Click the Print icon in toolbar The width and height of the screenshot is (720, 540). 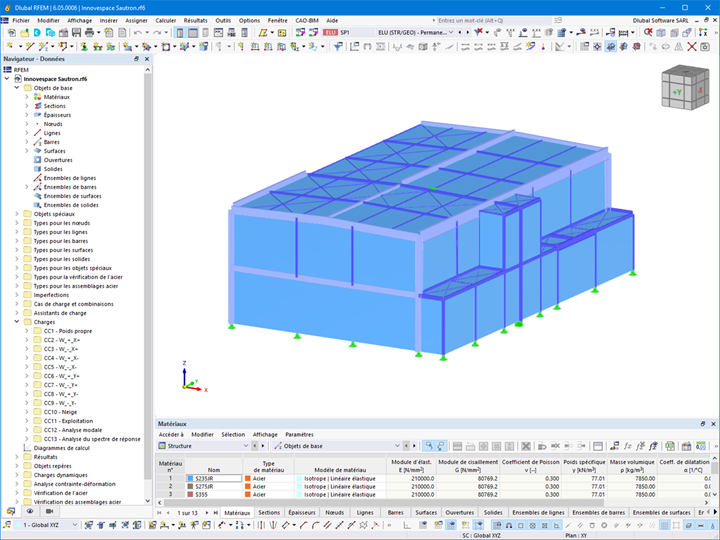tap(90, 33)
